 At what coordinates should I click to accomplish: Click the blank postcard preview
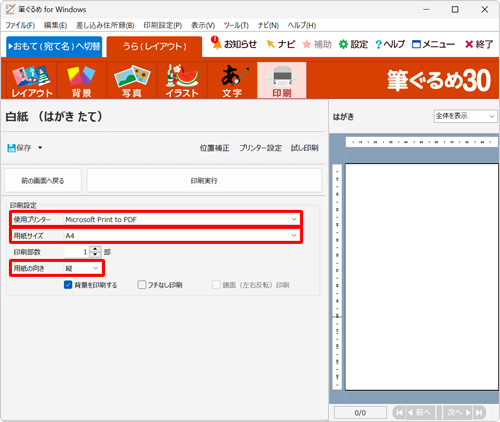[422, 277]
